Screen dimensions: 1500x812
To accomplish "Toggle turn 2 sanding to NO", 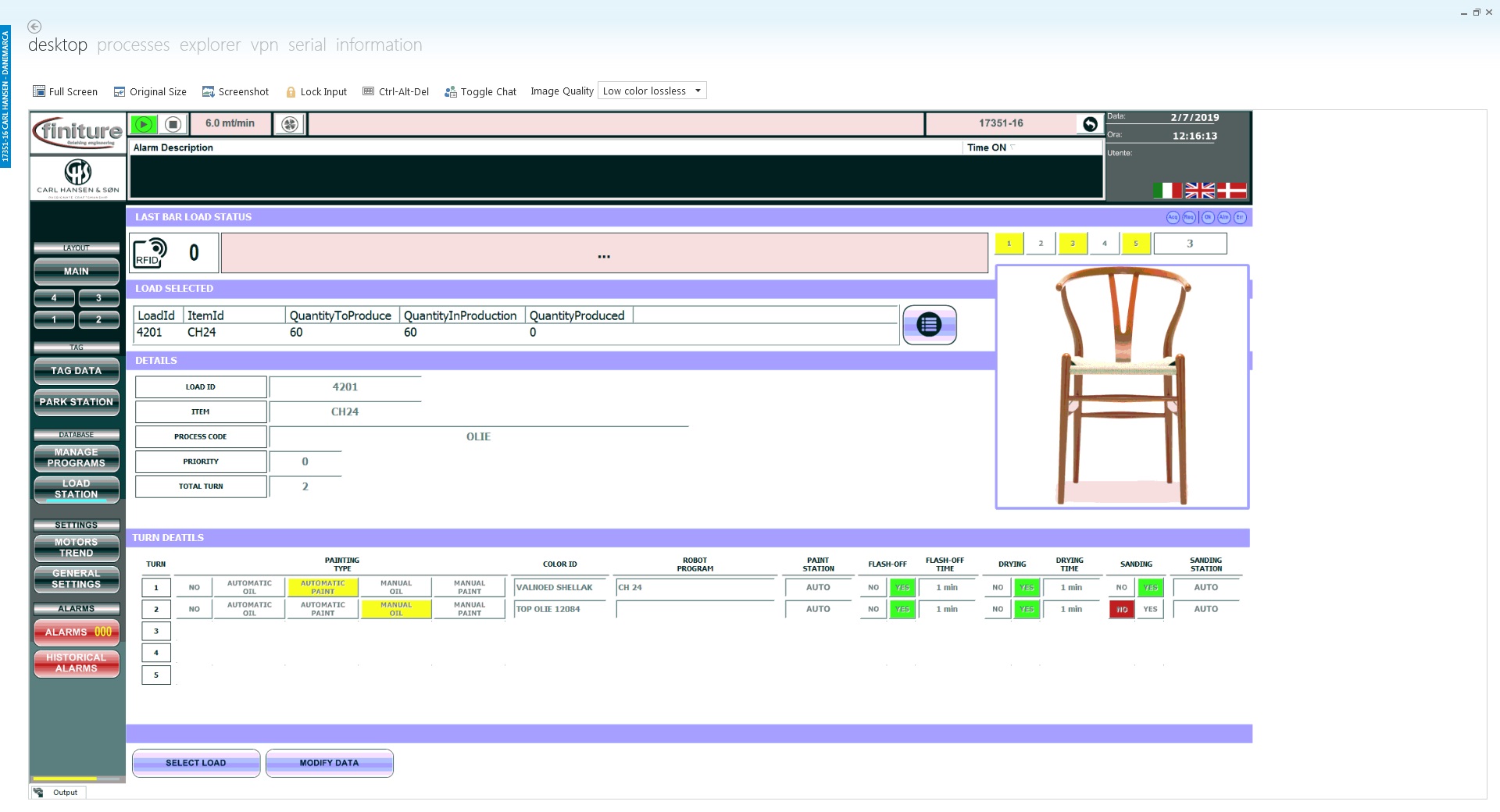I will click(1122, 609).
